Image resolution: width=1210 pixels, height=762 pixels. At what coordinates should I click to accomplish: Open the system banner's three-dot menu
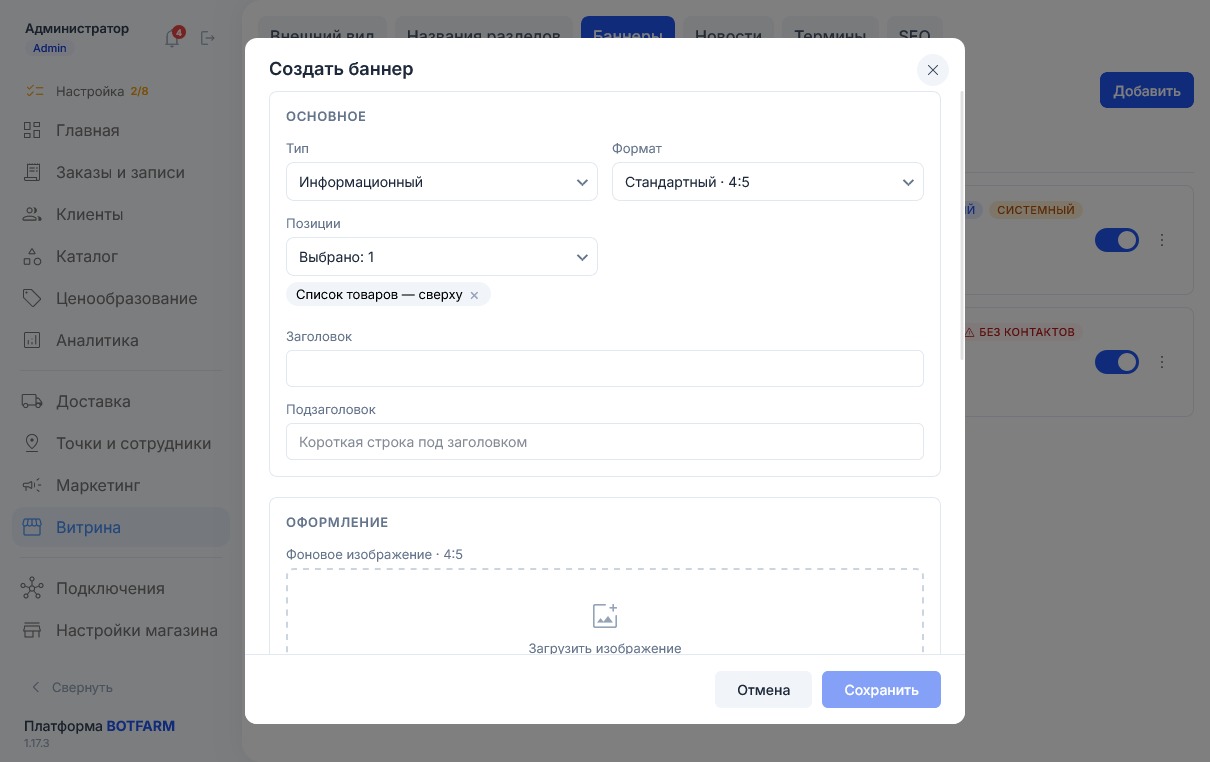click(1162, 240)
